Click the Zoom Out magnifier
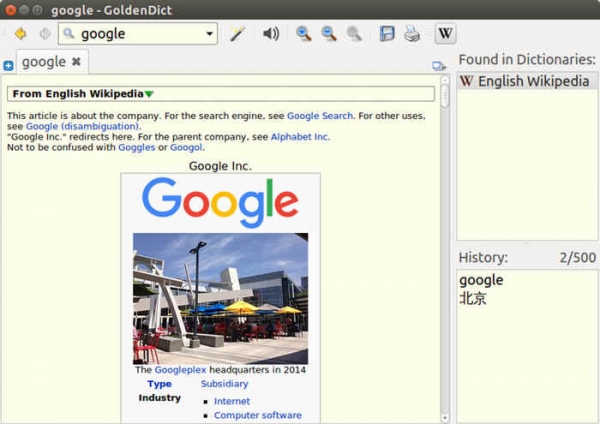Screen dimensions: 600x424 pos(328,34)
